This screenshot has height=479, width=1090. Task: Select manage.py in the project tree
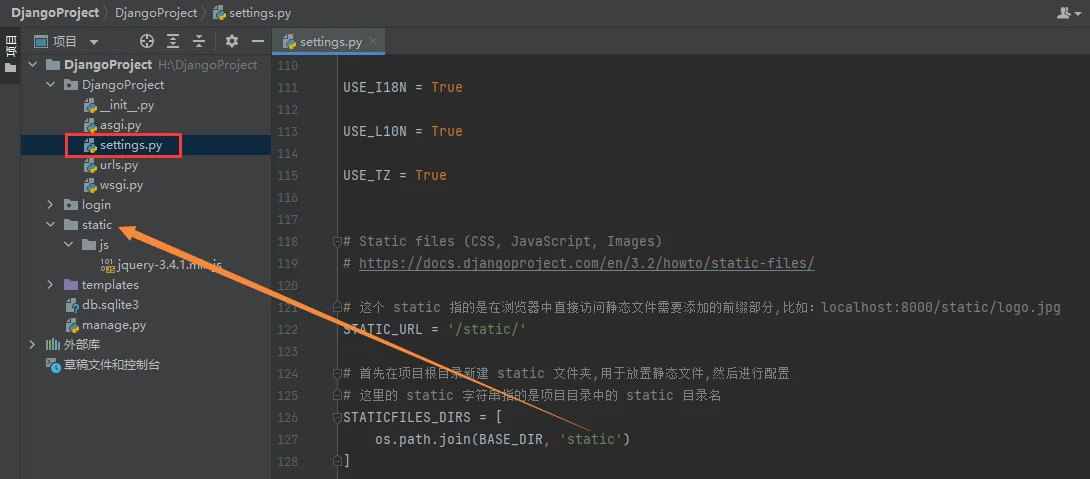pyautogui.click(x=113, y=325)
